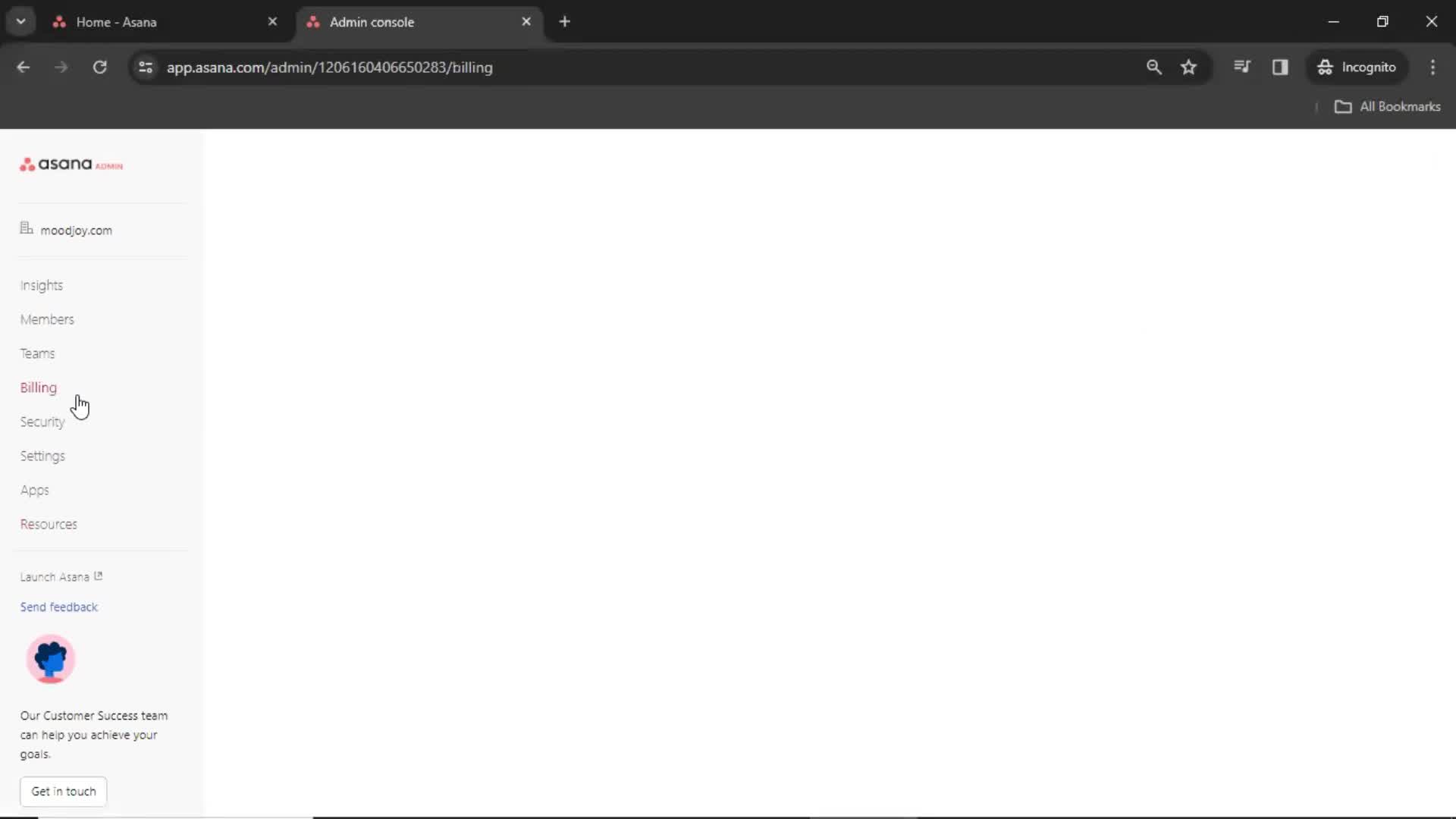Screen dimensions: 1456x819
Task: Go back using the browser back arrow
Action: coord(24,67)
